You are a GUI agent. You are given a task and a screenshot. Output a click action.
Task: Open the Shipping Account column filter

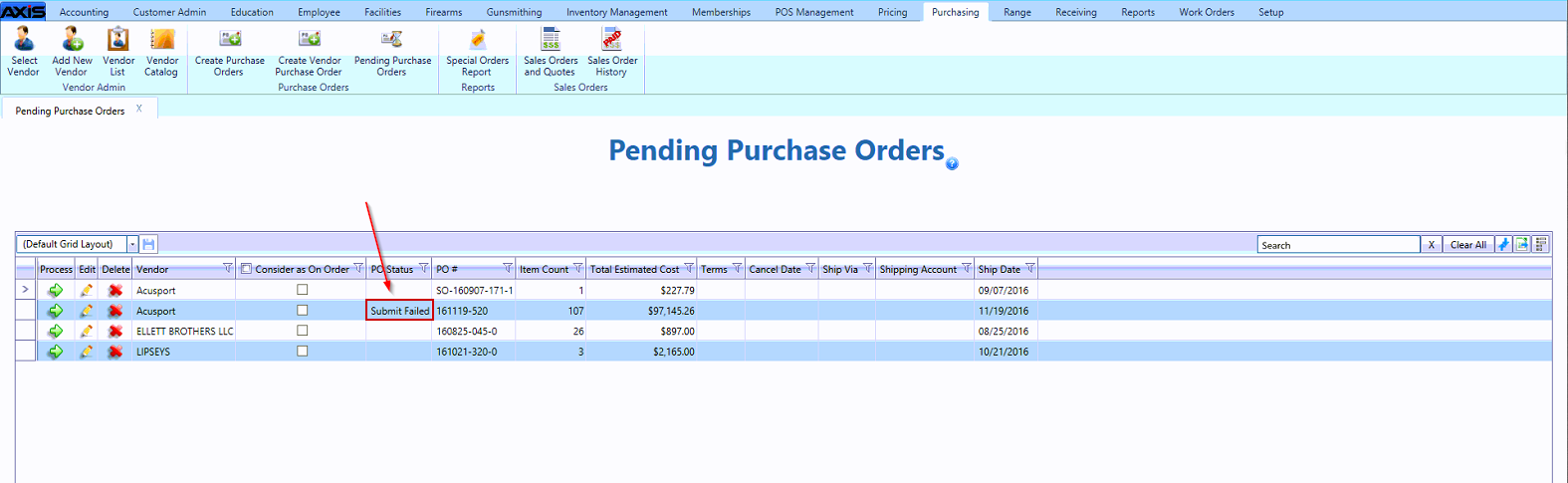pyautogui.click(x=967, y=268)
